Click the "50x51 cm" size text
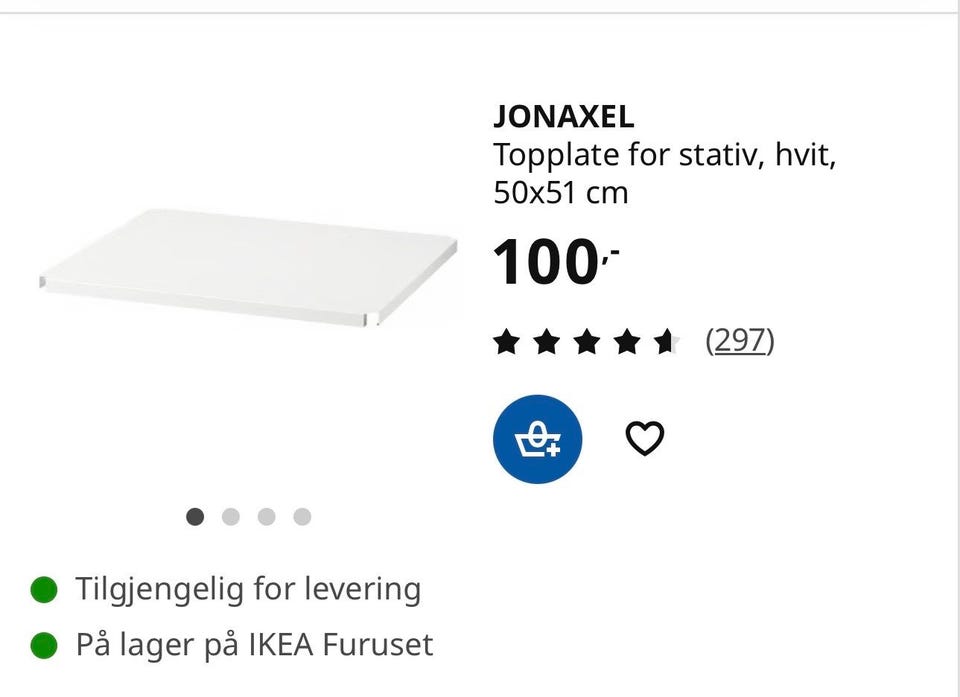960x697 pixels. (561, 192)
